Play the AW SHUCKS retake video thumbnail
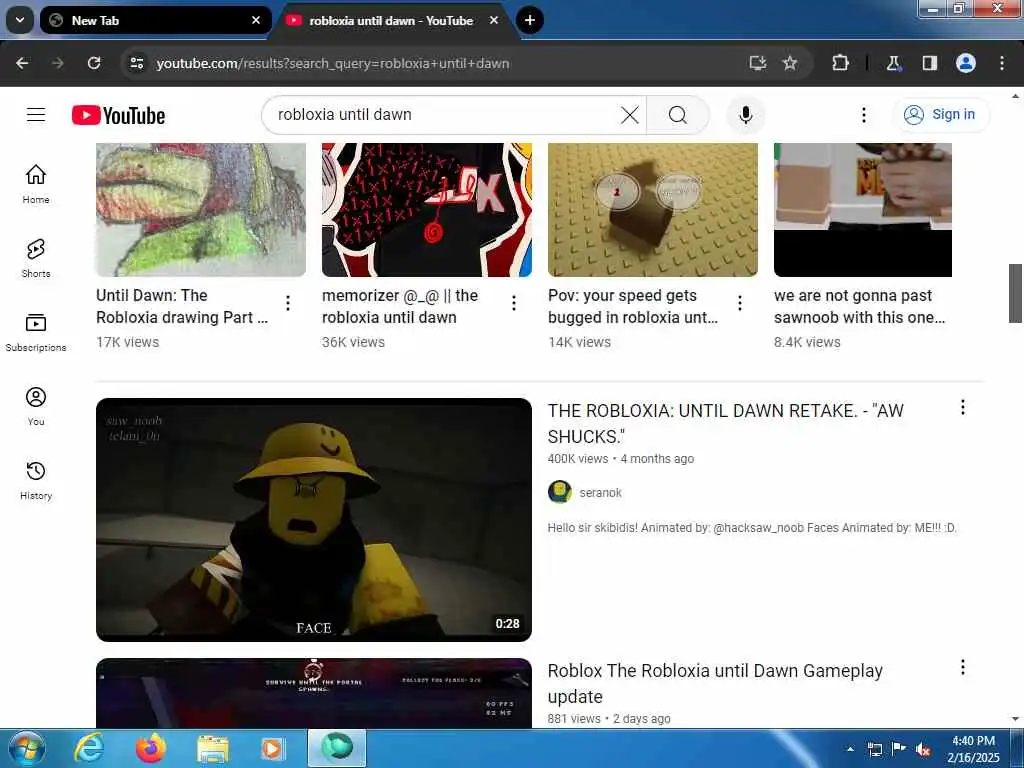The height and width of the screenshot is (768, 1024). [314, 520]
